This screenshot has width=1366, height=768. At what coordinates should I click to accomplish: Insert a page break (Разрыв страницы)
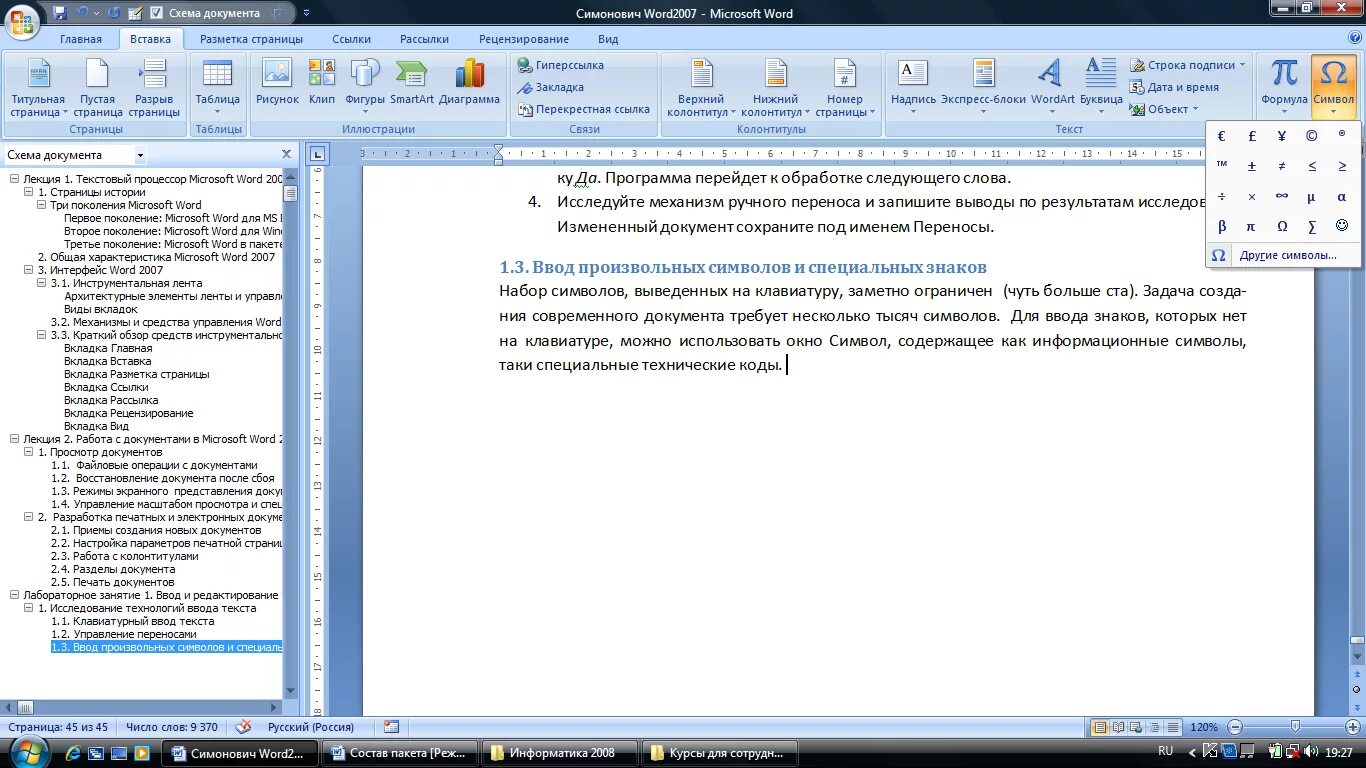tap(154, 88)
